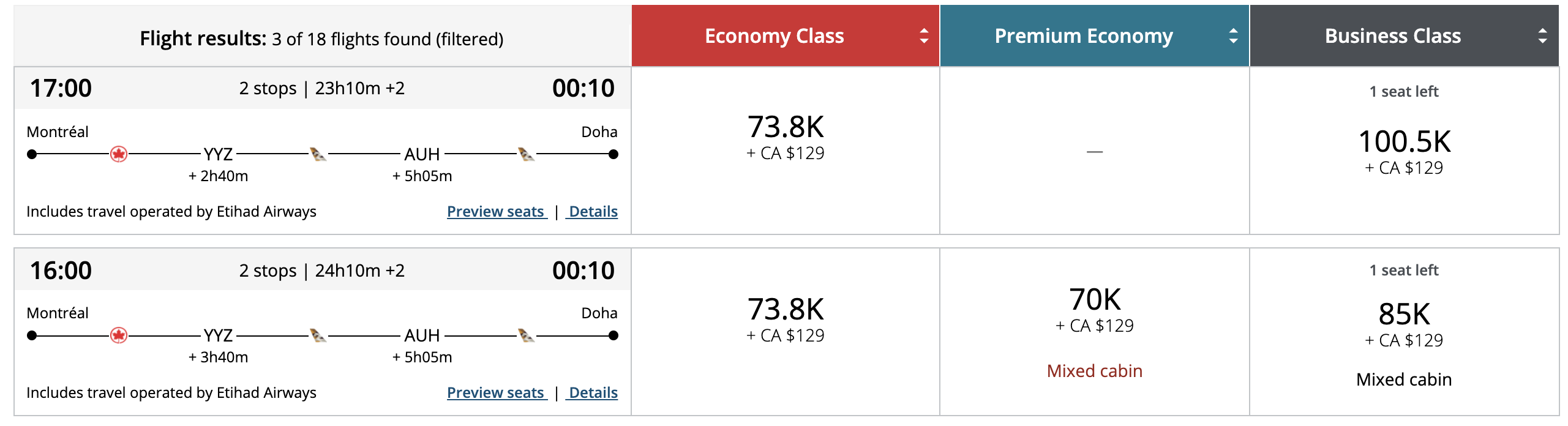Choose 70K Premium Economy mixed cabin fare
The height and width of the screenshot is (426, 1568).
click(x=1095, y=310)
